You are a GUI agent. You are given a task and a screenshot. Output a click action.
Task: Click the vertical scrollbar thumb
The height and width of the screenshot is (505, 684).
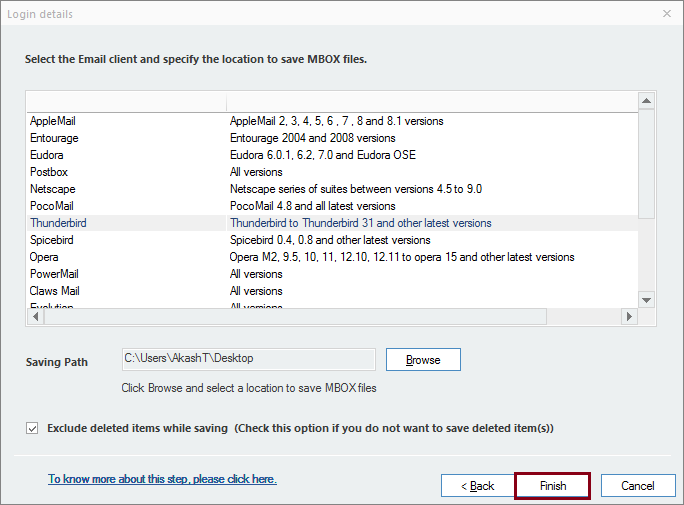646,164
